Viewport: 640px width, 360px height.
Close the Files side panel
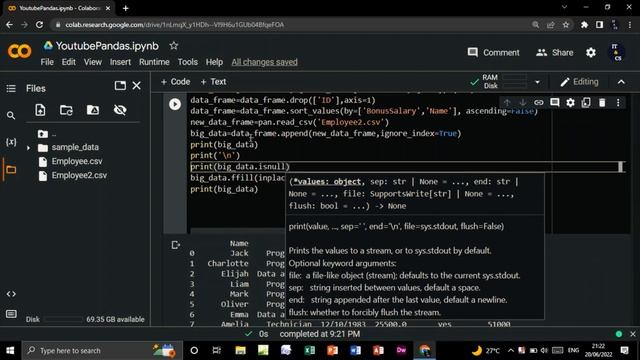tap(136, 85)
